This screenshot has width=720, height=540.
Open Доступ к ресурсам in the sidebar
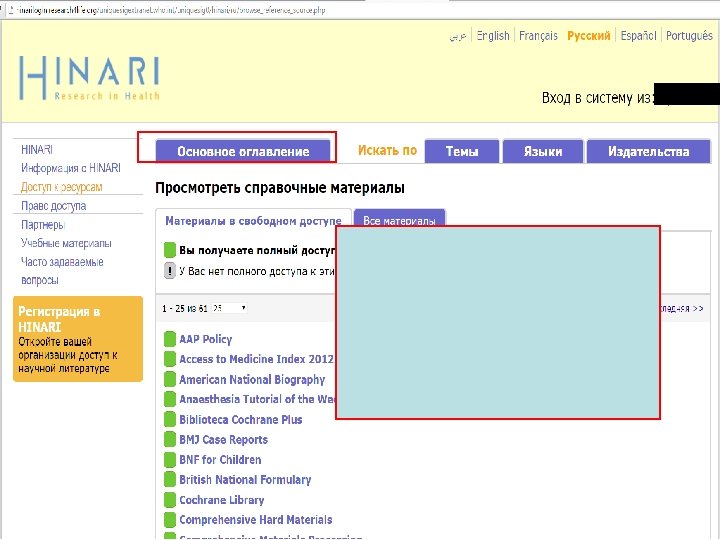[62, 187]
